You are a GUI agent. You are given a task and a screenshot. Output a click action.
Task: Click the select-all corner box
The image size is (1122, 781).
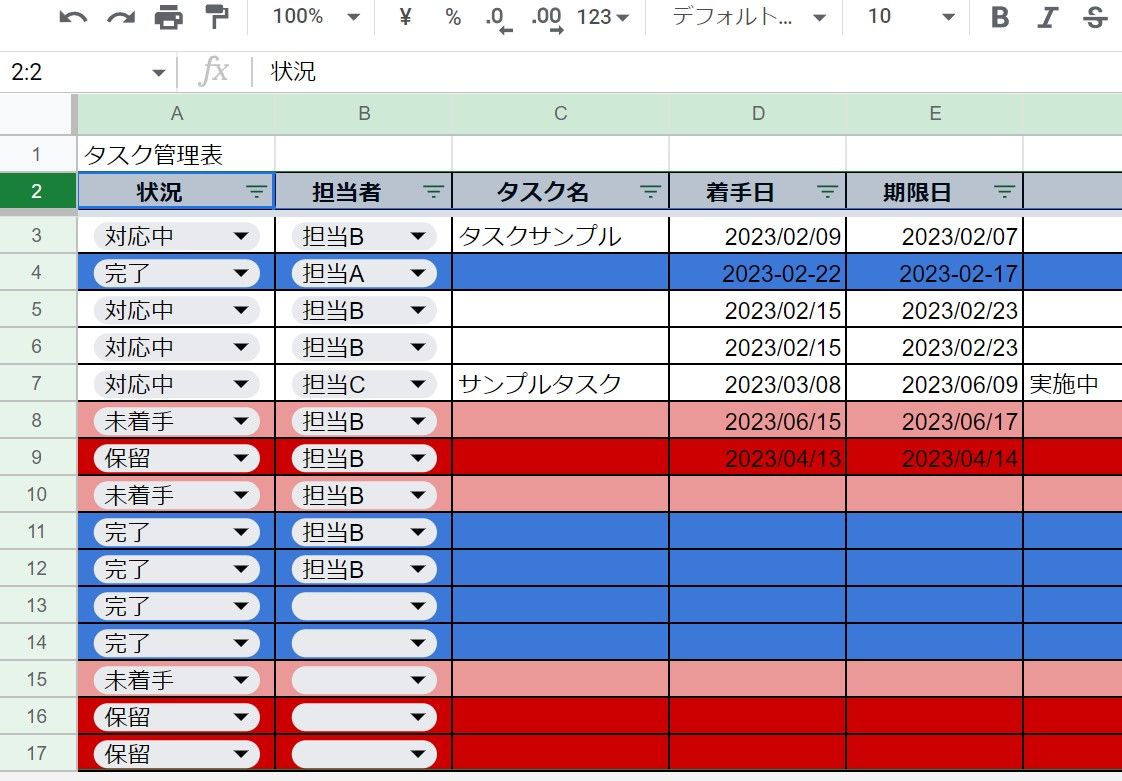[37, 113]
